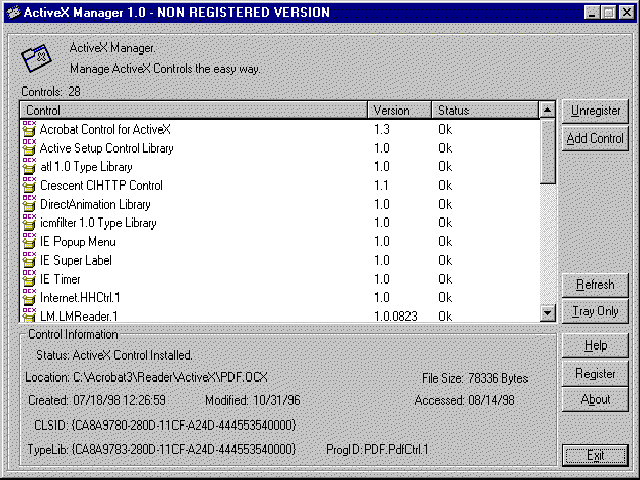Click the Status column header
This screenshot has width=640, height=480.
tap(484, 110)
